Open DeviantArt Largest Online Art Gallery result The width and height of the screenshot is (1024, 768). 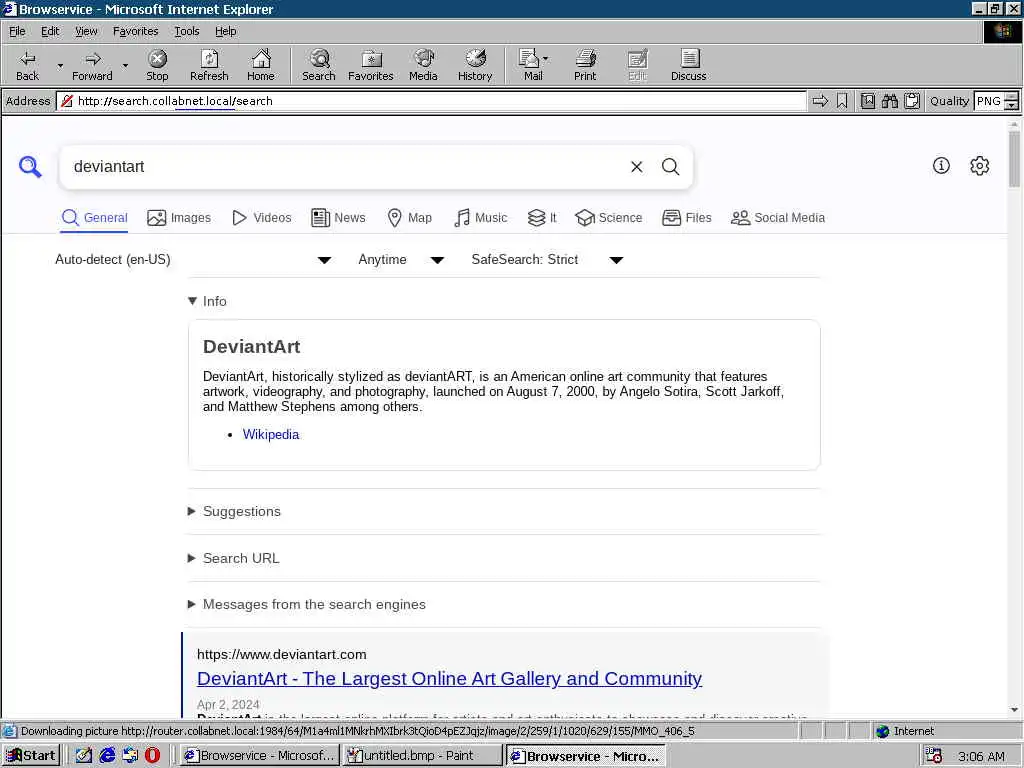[449, 679]
